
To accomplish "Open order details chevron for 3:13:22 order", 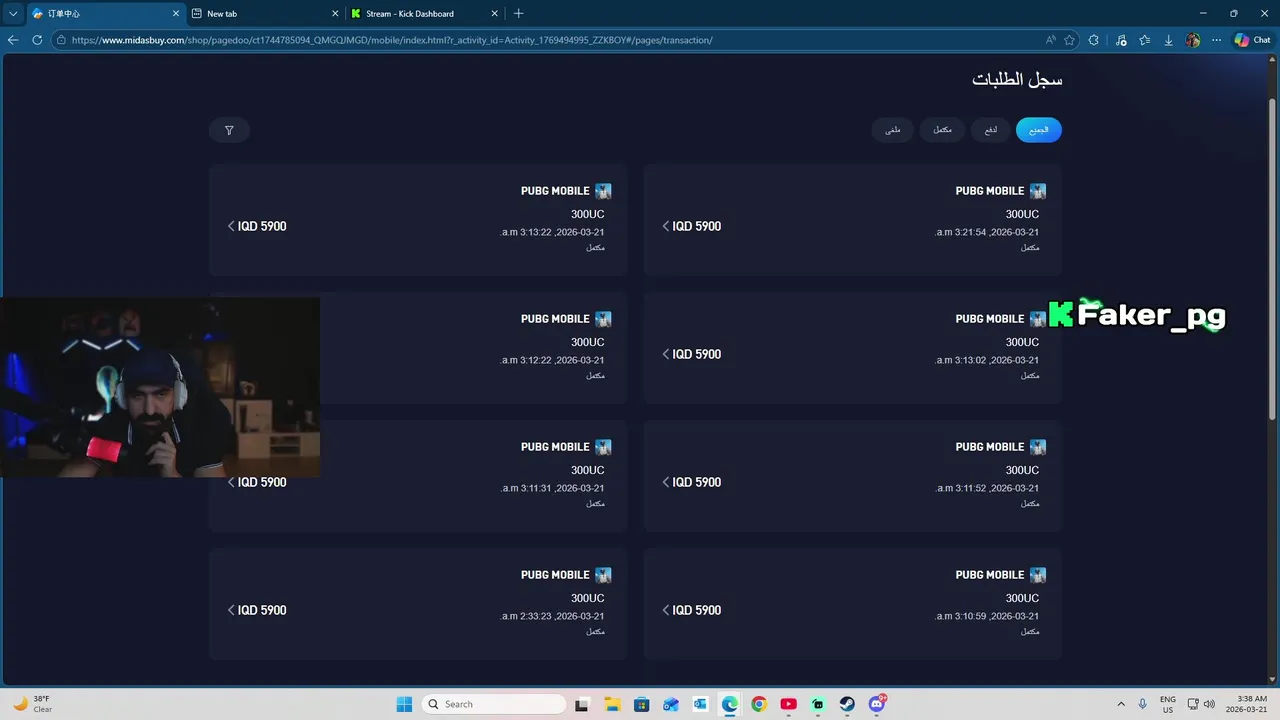I will pyautogui.click(x=231, y=226).
